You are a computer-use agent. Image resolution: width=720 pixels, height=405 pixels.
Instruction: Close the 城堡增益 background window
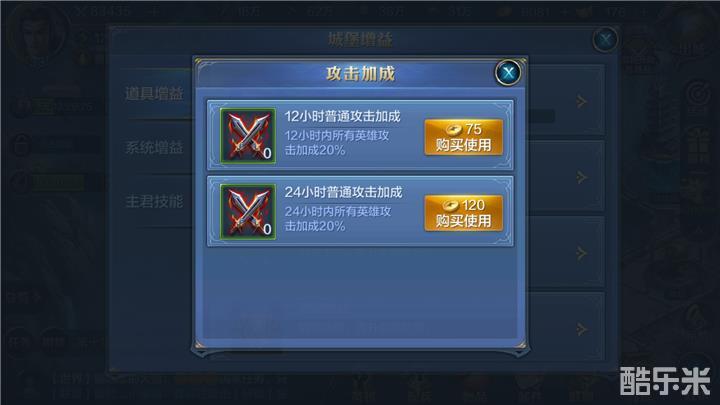(x=605, y=39)
